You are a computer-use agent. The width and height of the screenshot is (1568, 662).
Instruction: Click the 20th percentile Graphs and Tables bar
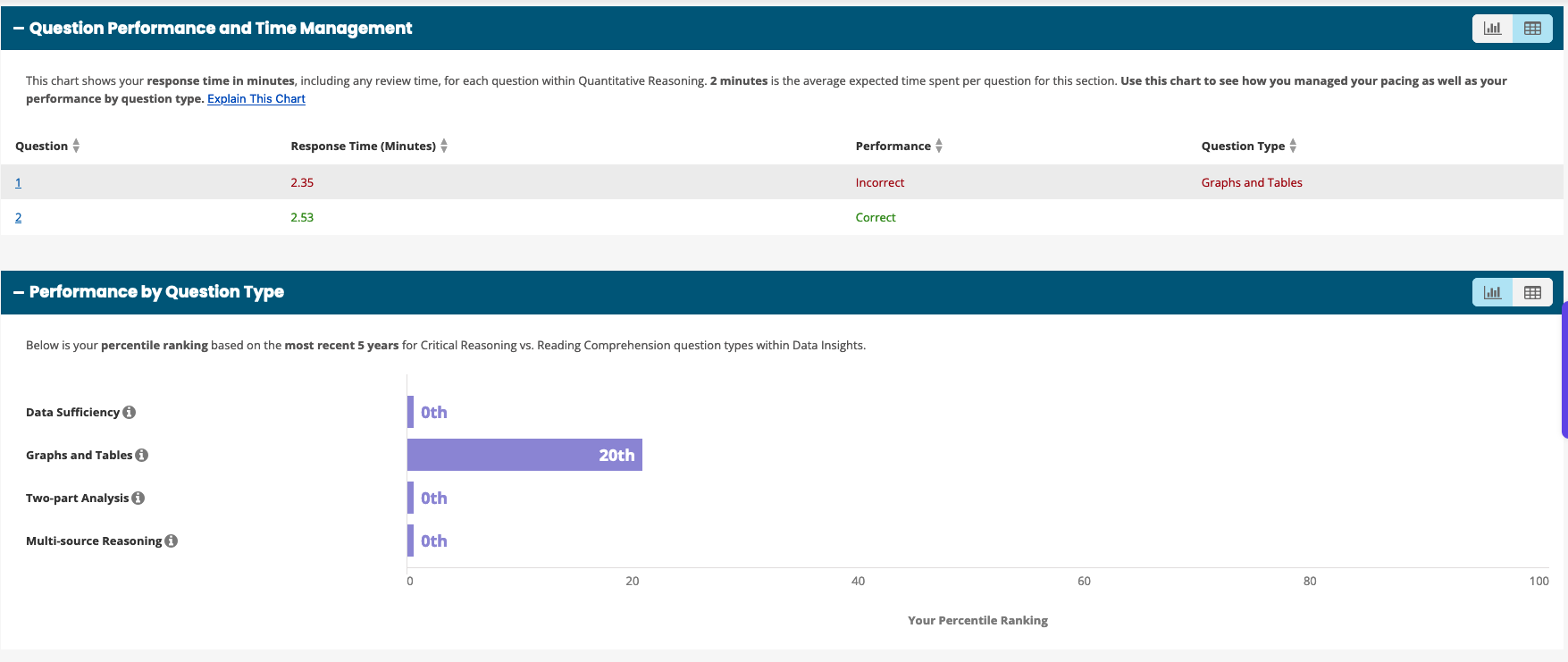524,455
